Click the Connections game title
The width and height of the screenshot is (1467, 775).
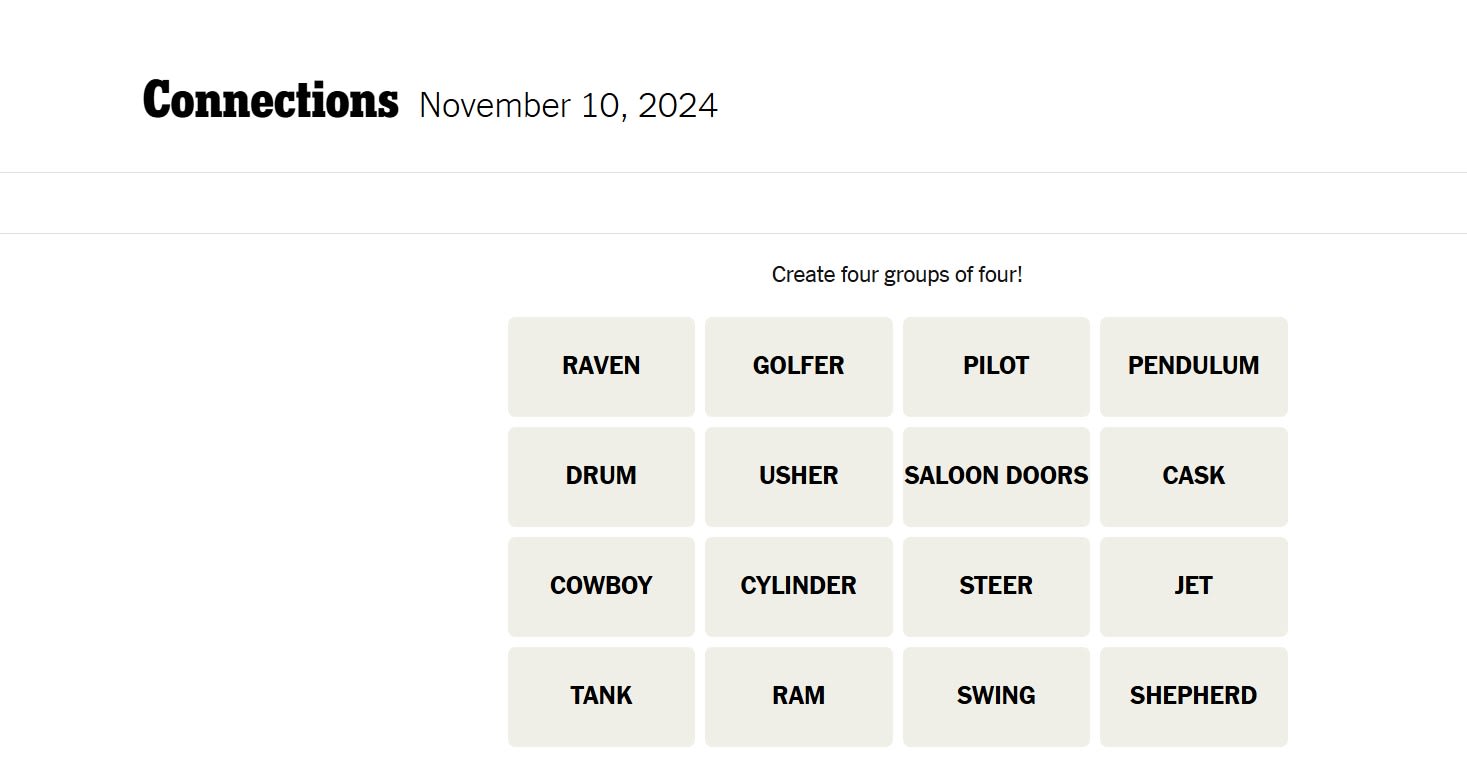pos(270,101)
